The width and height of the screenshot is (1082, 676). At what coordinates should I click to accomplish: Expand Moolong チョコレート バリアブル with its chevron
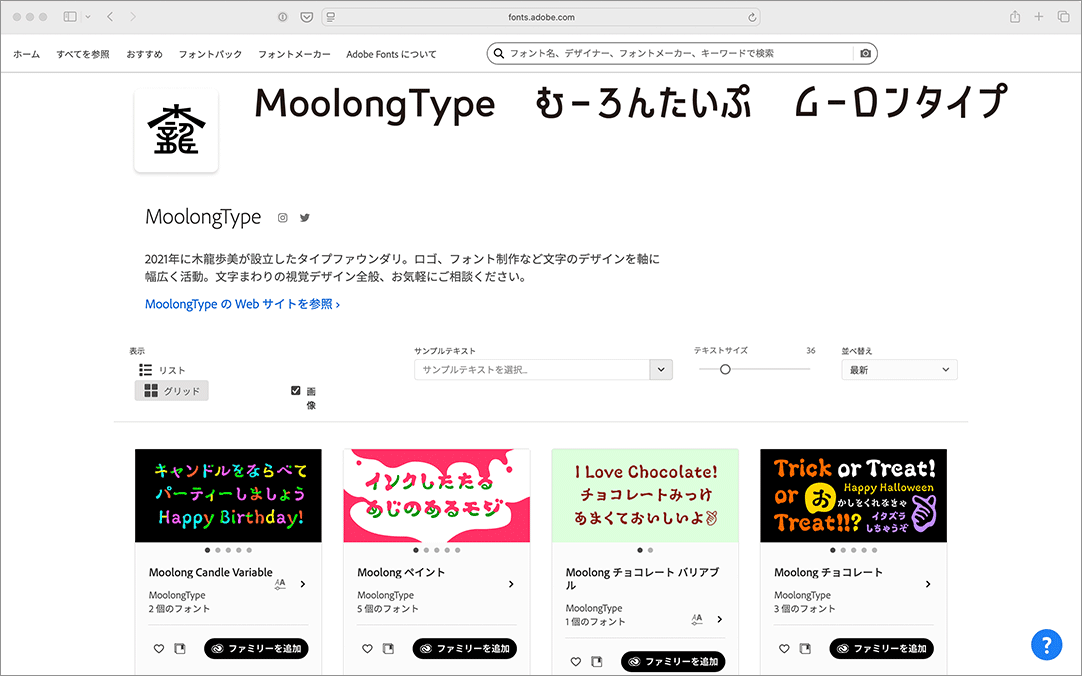[720, 619]
